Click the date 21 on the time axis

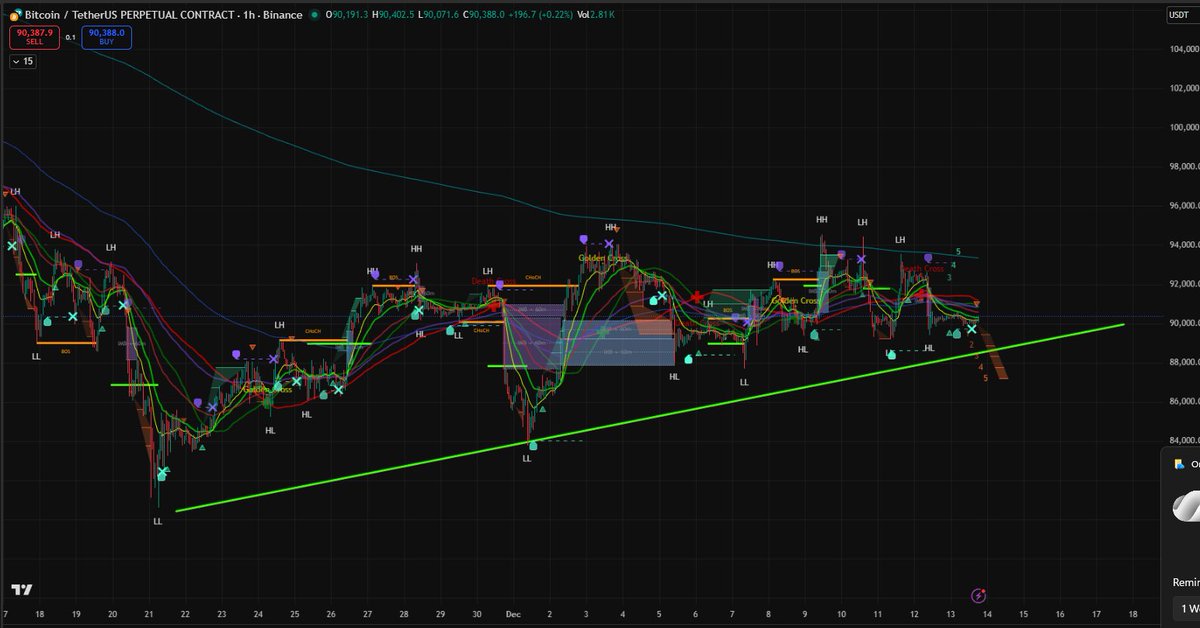point(148,613)
